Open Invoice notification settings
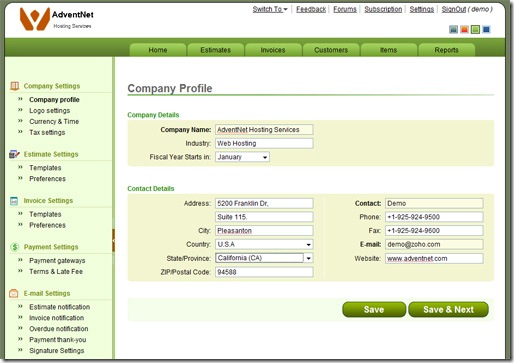The height and width of the screenshot is (363, 514). tap(57, 318)
